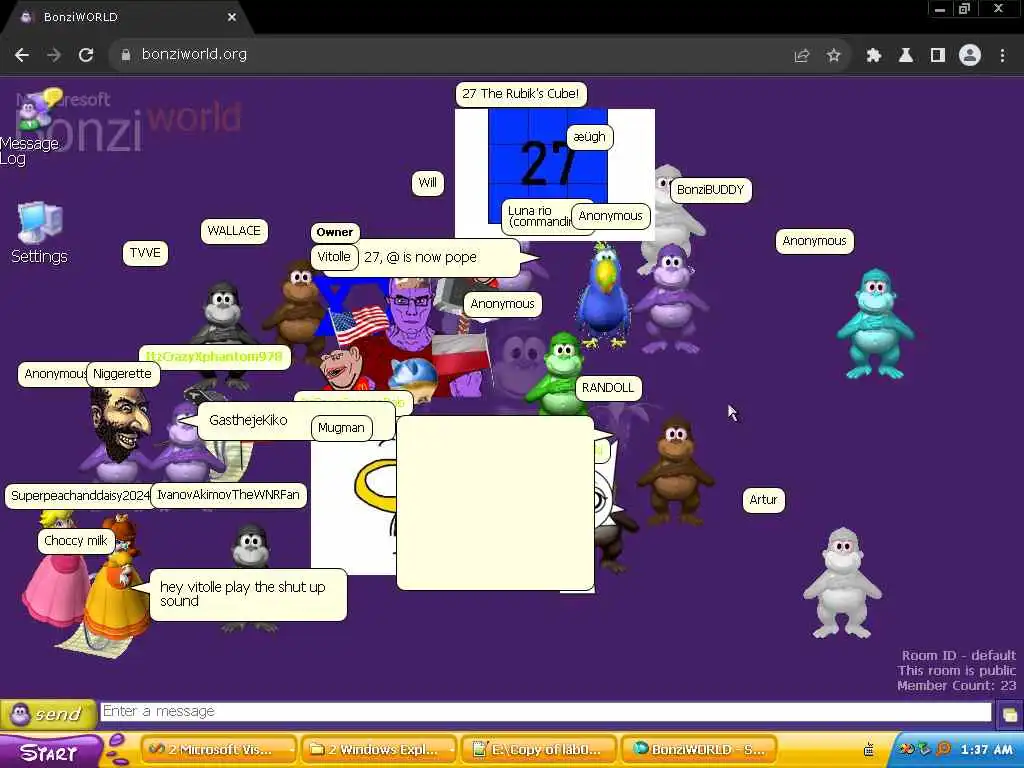Viewport: 1024px width, 768px height.
Task: Select the BonziWORLD browser tab
Action: [x=124, y=18]
